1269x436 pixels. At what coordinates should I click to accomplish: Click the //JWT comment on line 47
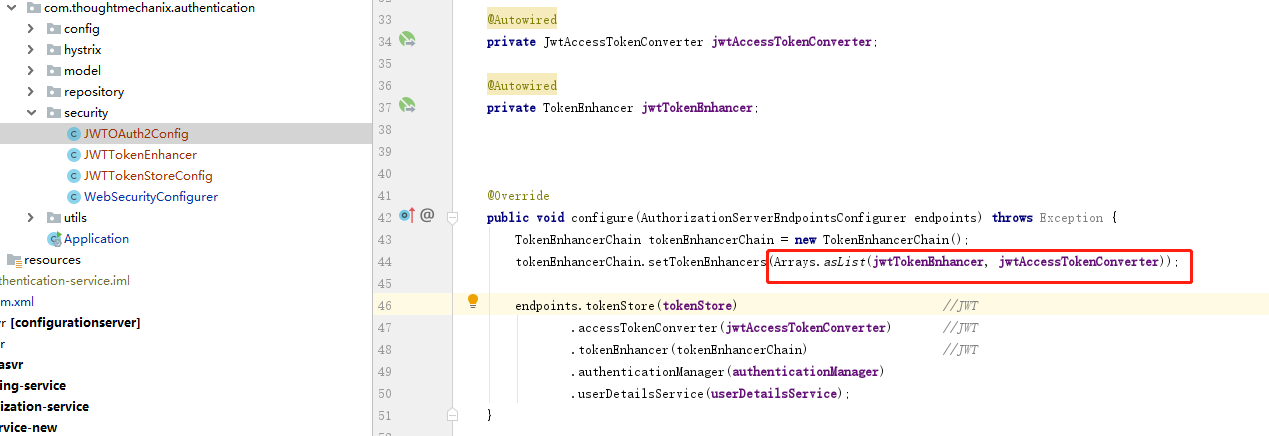tap(960, 327)
